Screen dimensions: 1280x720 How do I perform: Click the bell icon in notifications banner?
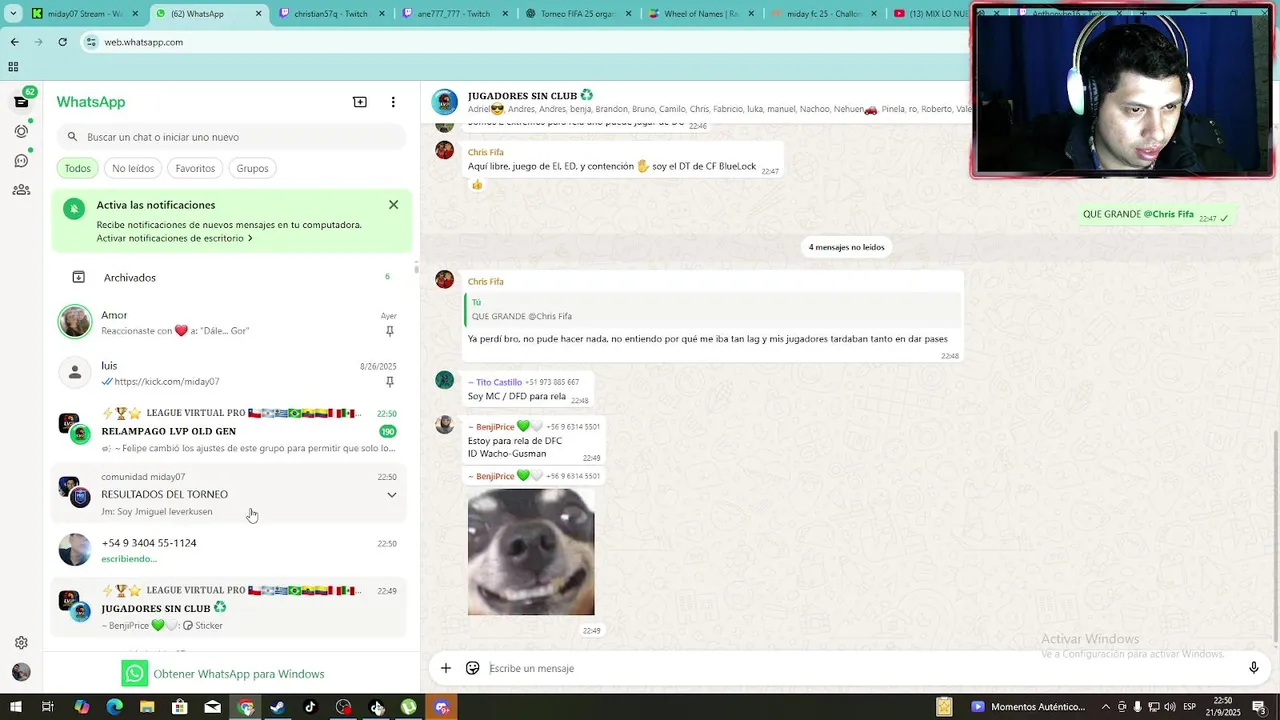(x=74, y=209)
